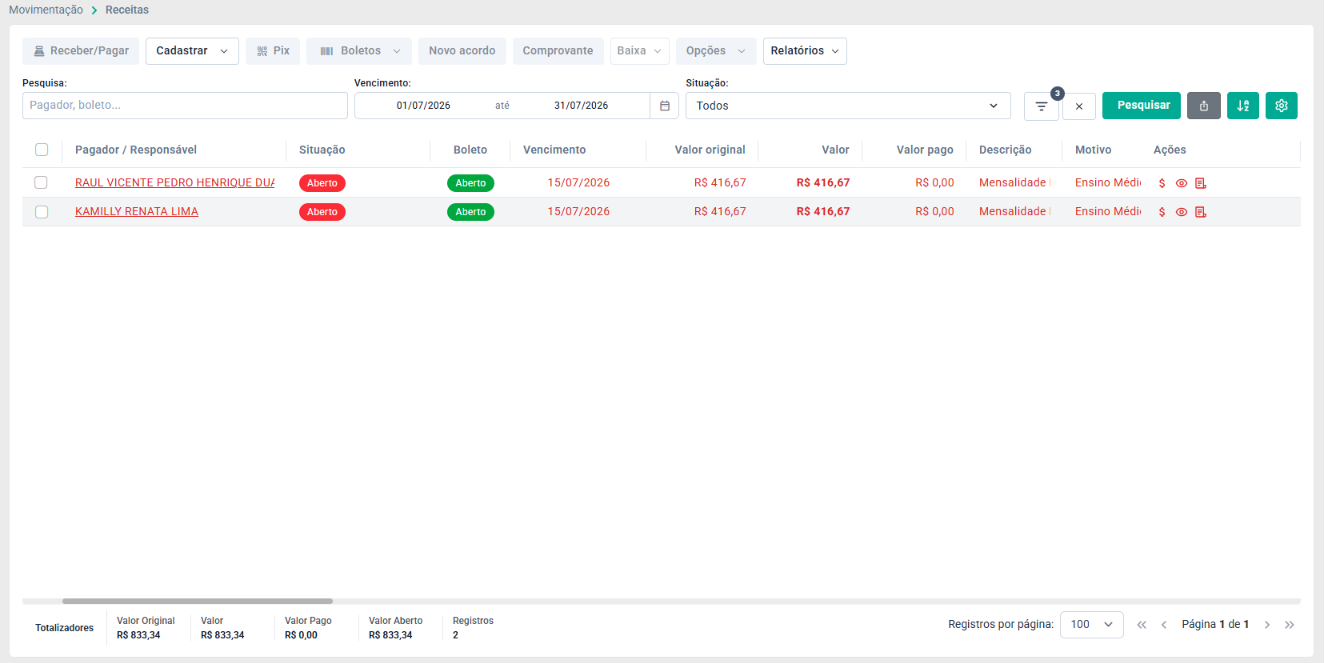Screen dimensions: 1325x663
Task: Expand the Cadastrar dropdown menu
Action: pyautogui.click(x=192, y=51)
